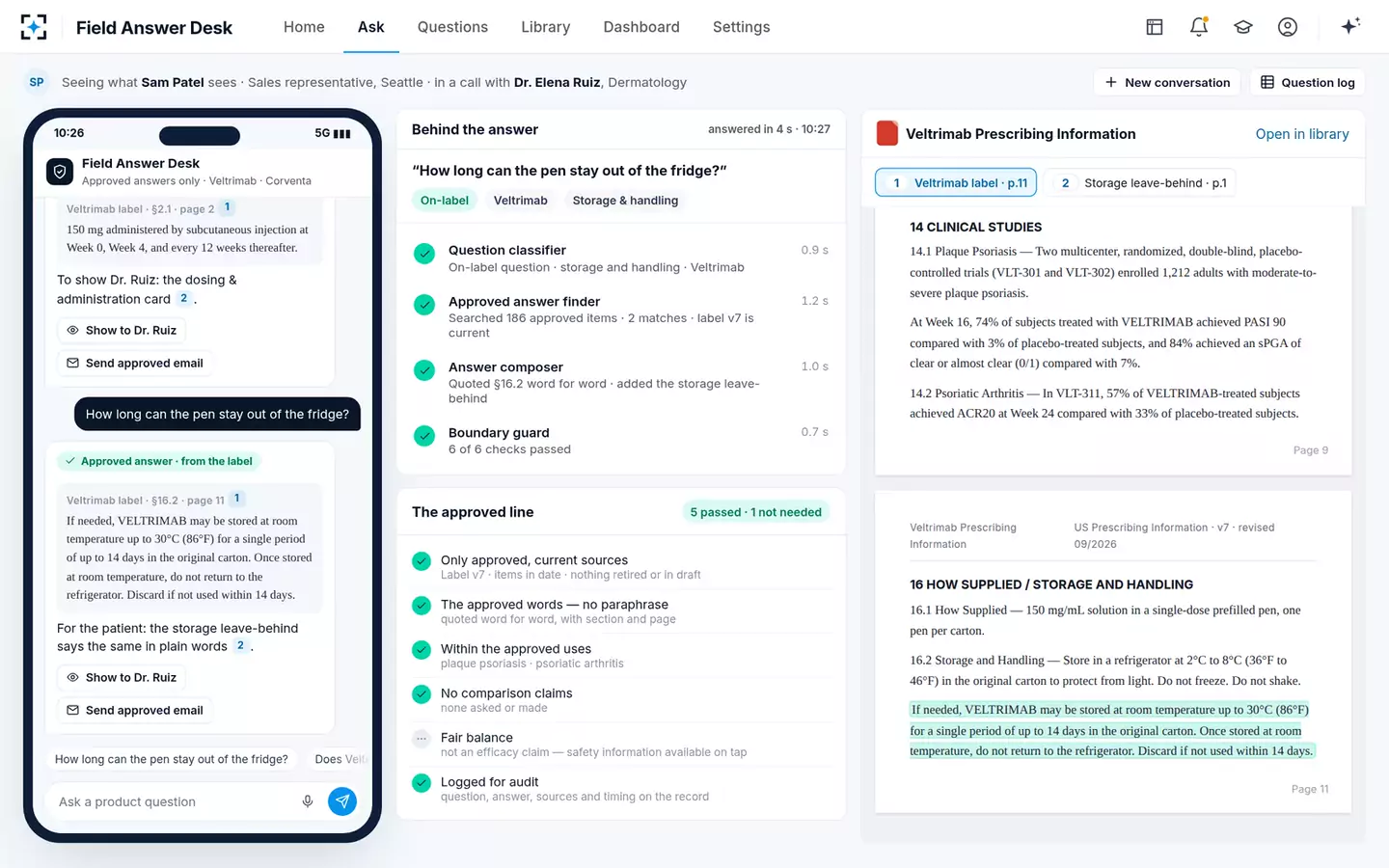Tap the blue send arrow button
This screenshot has width=1389, height=868.
click(342, 801)
